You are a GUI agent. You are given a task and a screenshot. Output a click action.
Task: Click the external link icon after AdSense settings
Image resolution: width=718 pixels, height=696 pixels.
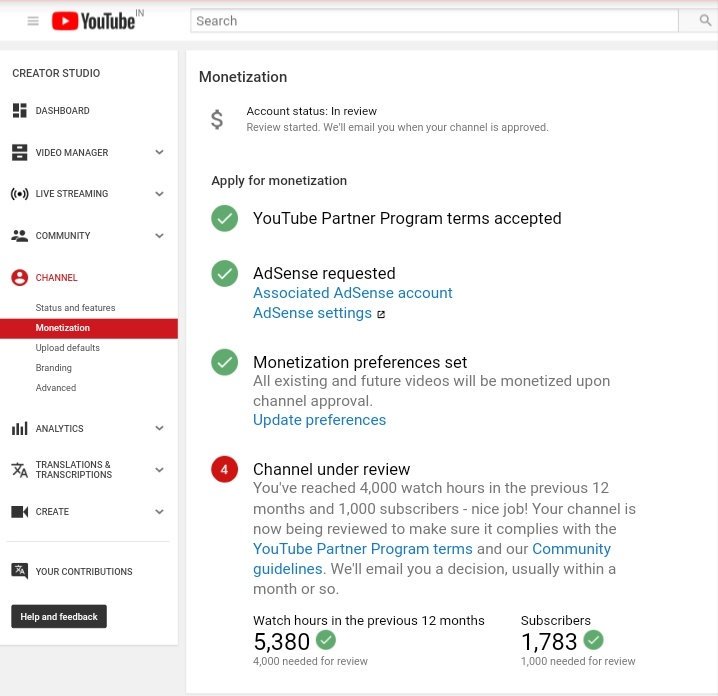click(381, 314)
